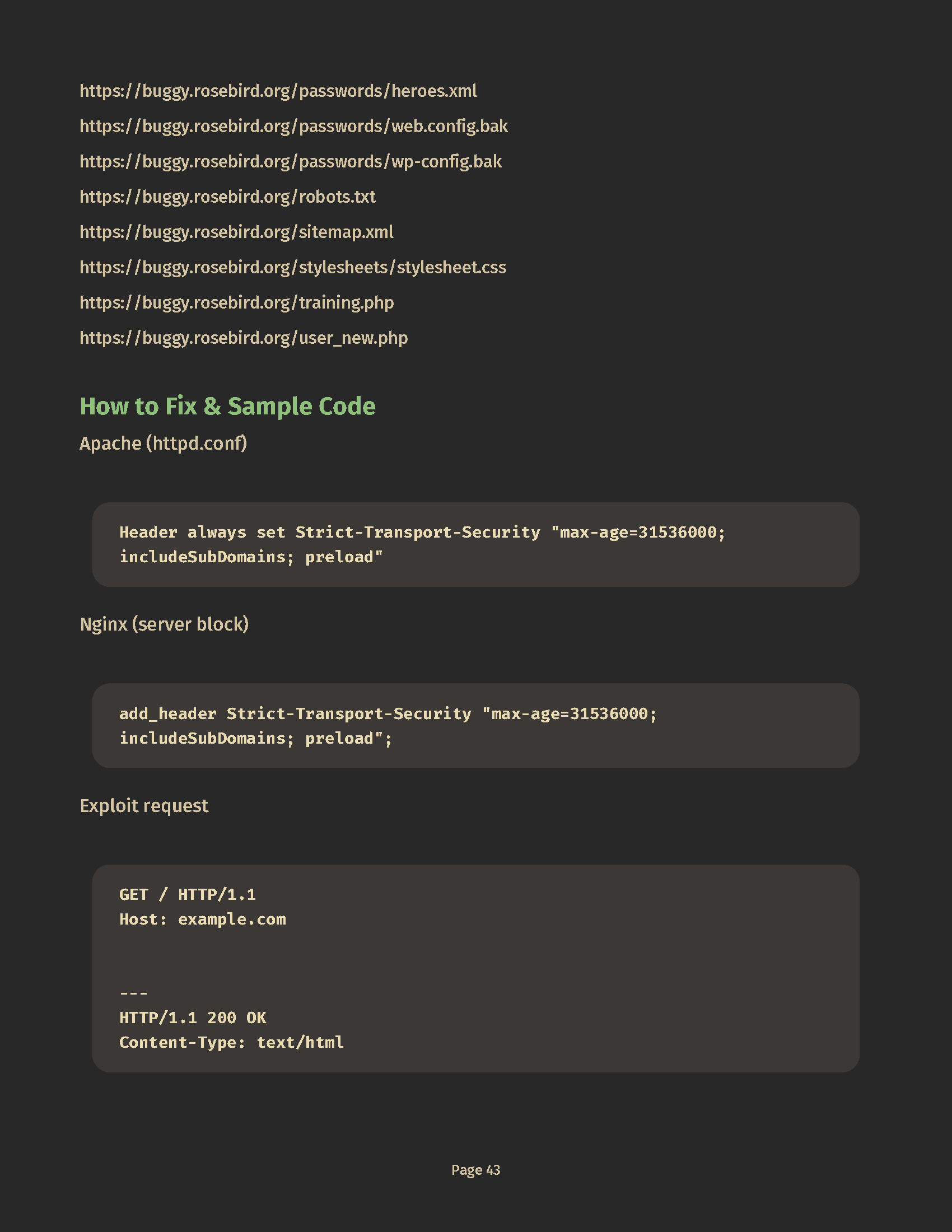Click the 'Page 43' footer number

tap(475, 1170)
